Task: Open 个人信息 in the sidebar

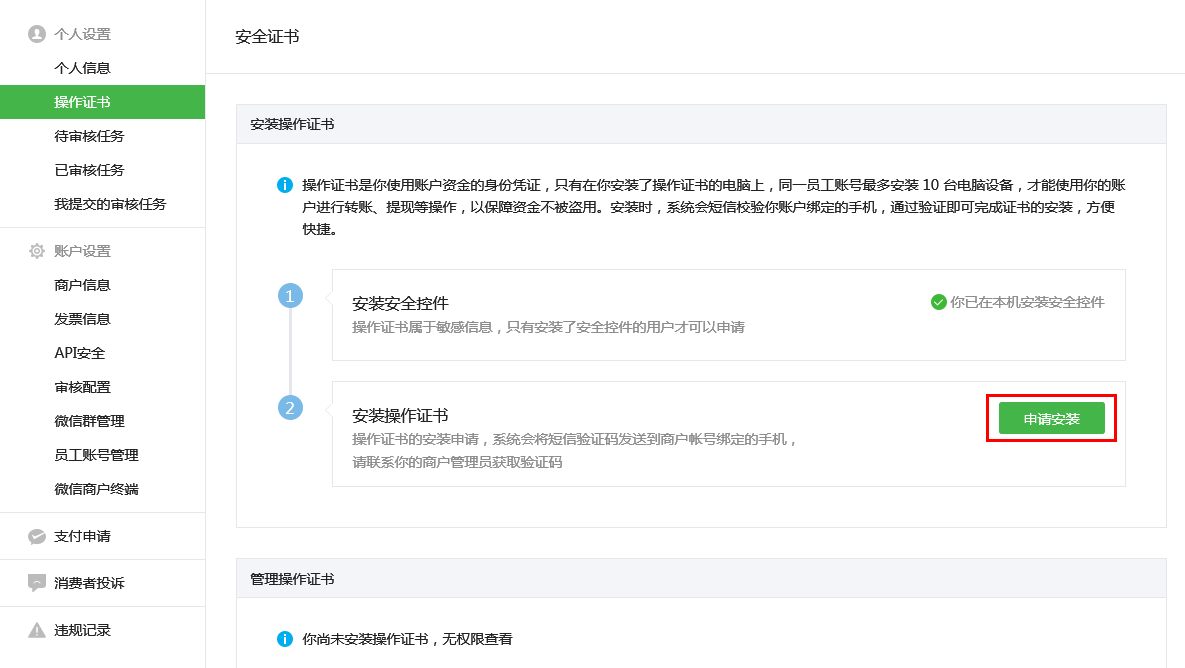Action: [x=82, y=68]
